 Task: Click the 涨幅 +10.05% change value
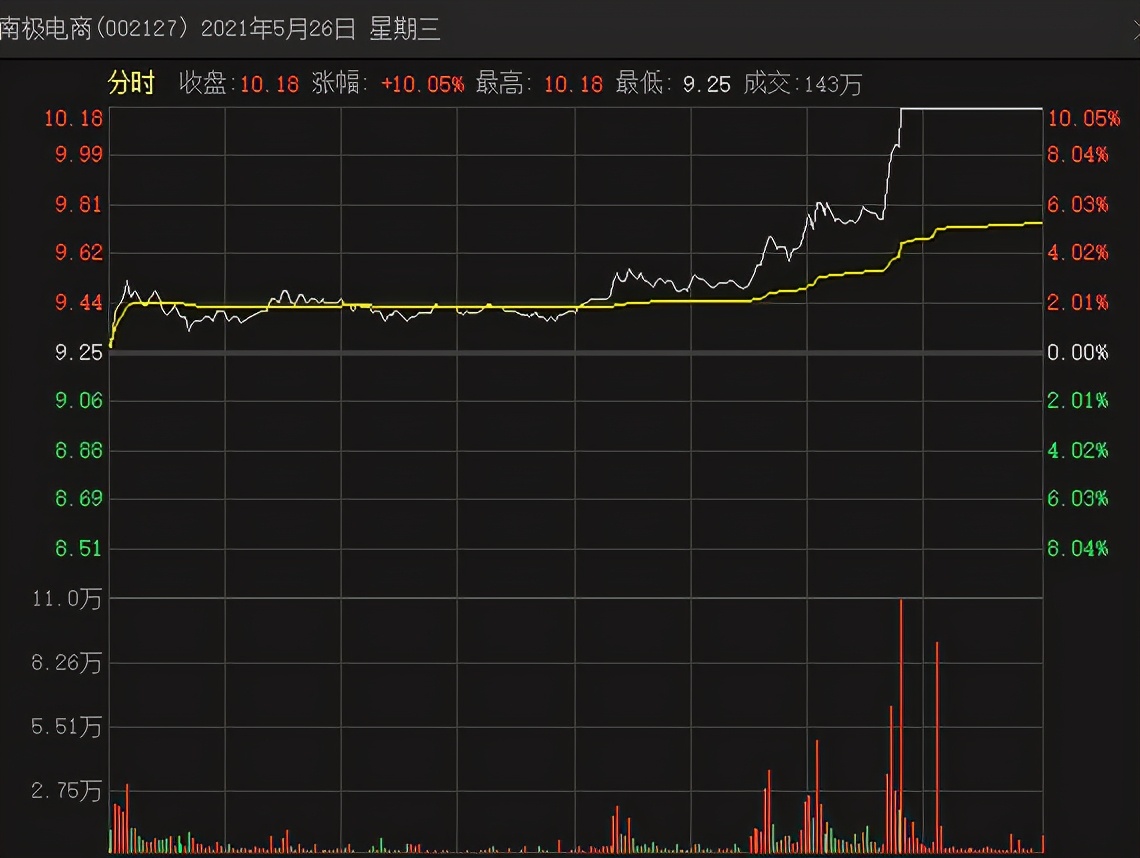pos(422,84)
